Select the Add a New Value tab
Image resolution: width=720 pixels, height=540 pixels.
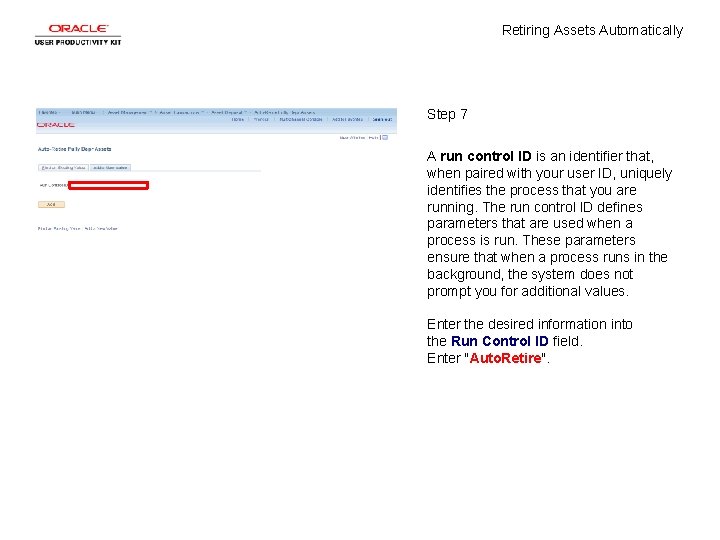point(110,168)
